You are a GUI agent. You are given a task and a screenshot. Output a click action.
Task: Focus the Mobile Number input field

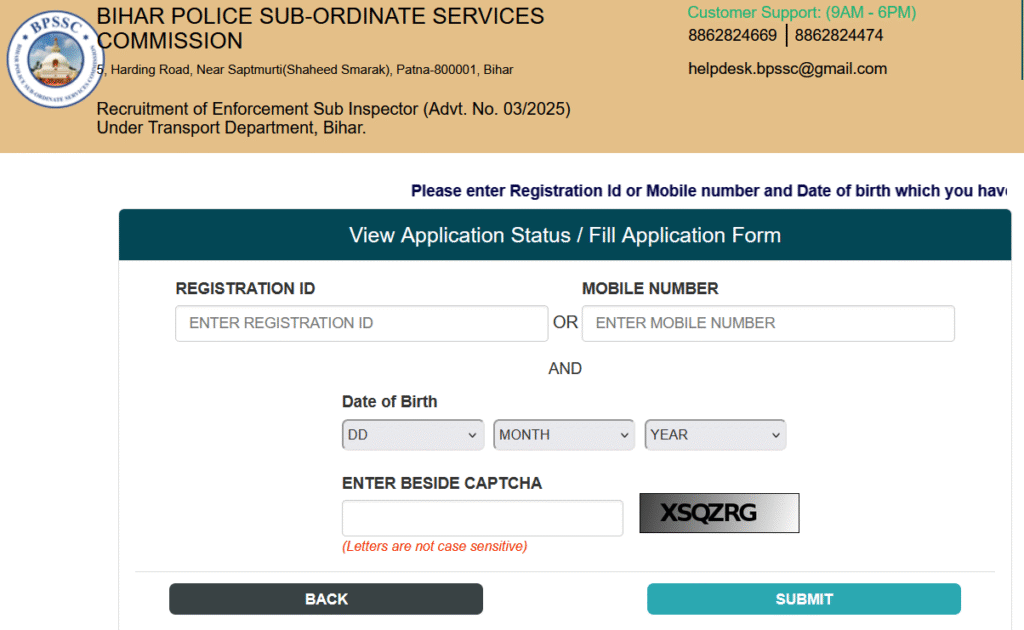[x=768, y=323]
